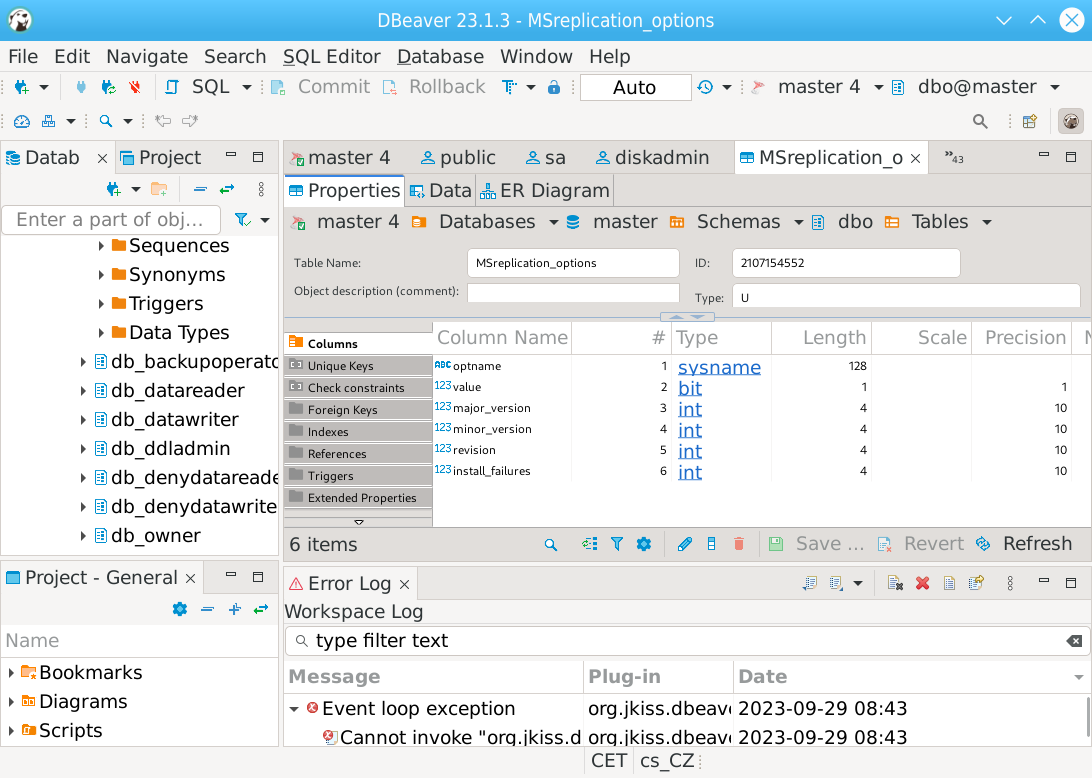The height and width of the screenshot is (778, 1092).
Task: Click the Error Log filter text field
Action: tap(686, 641)
